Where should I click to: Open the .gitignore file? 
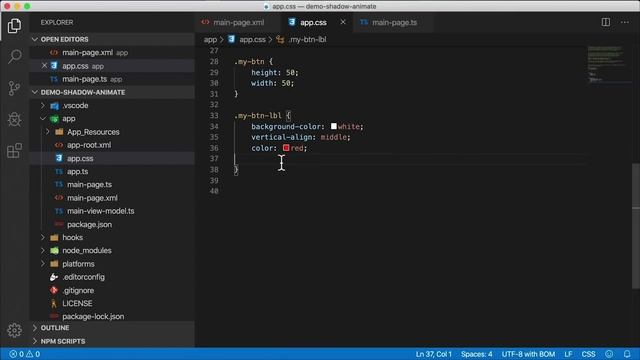(x=78, y=291)
